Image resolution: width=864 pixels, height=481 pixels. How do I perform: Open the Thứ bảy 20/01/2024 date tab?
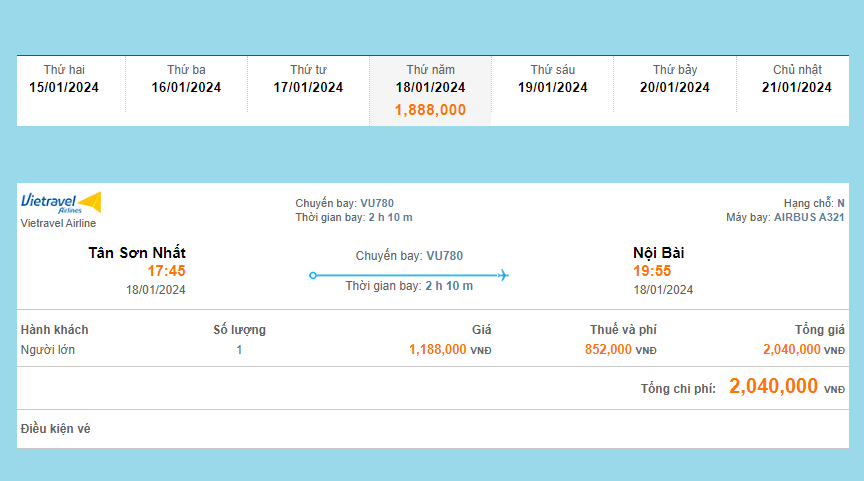[x=675, y=79]
